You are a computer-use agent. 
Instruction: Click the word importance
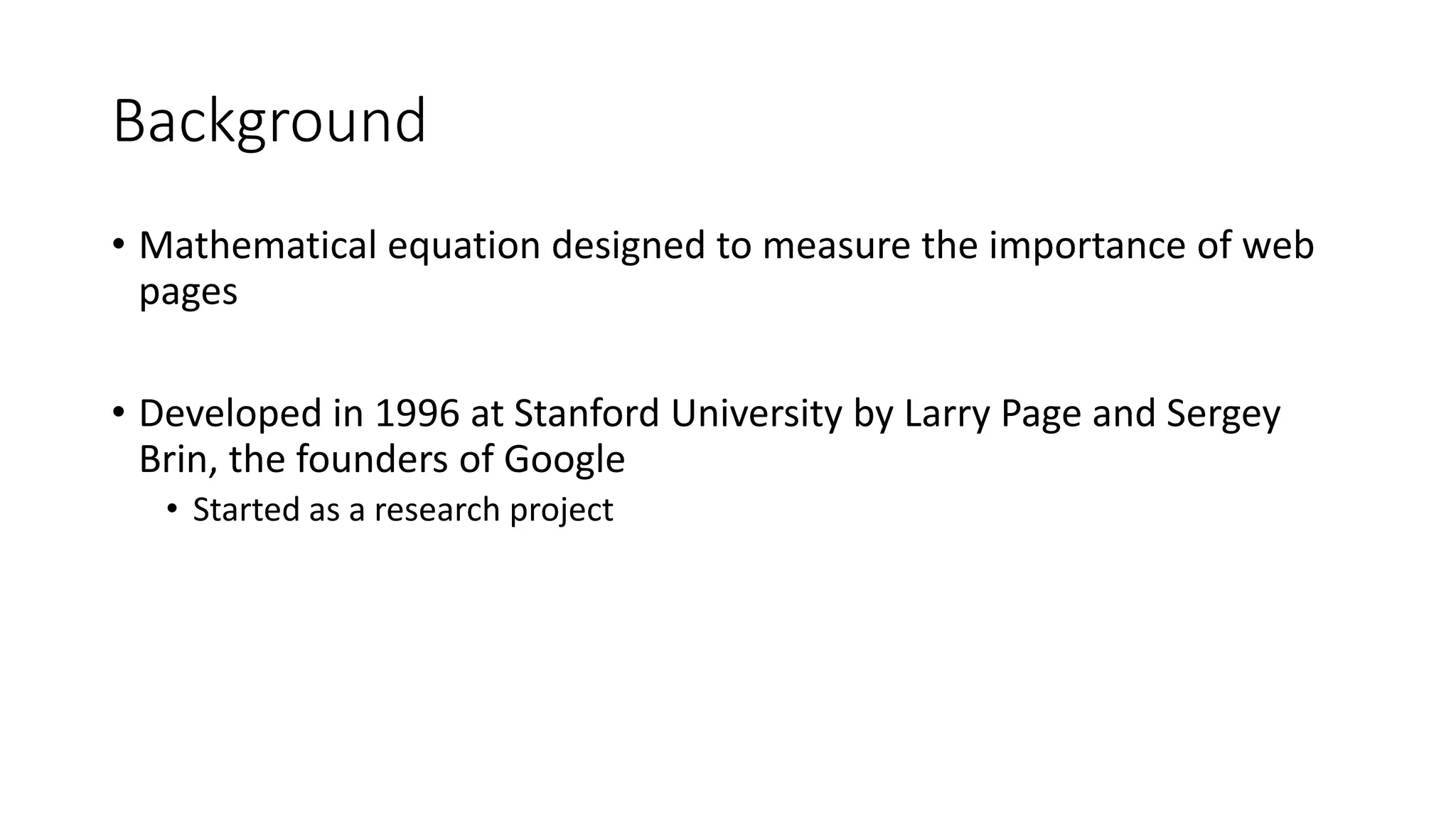(x=1087, y=247)
